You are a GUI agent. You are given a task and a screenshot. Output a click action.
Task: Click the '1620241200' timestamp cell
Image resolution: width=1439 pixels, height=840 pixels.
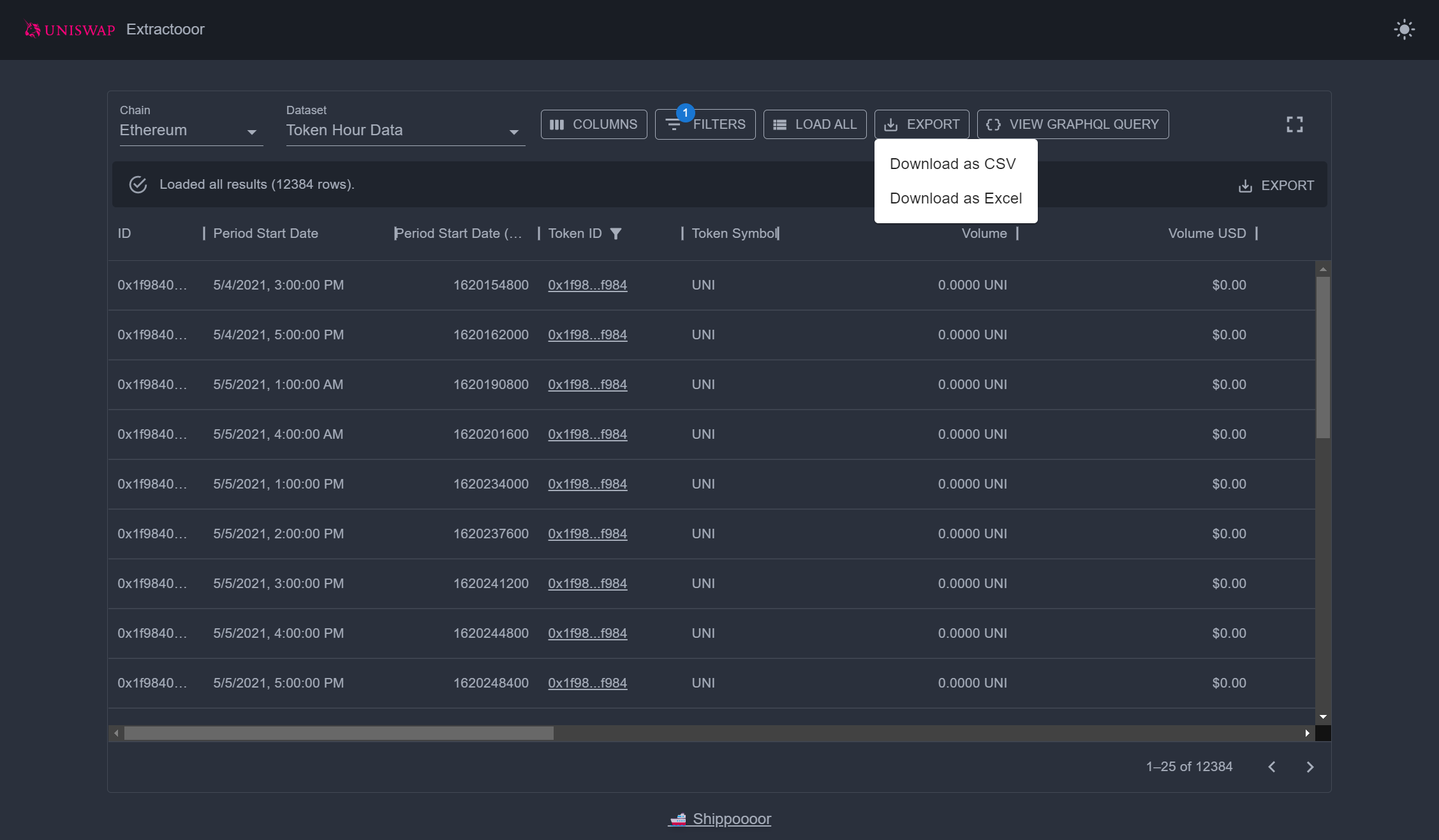coord(491,584)
